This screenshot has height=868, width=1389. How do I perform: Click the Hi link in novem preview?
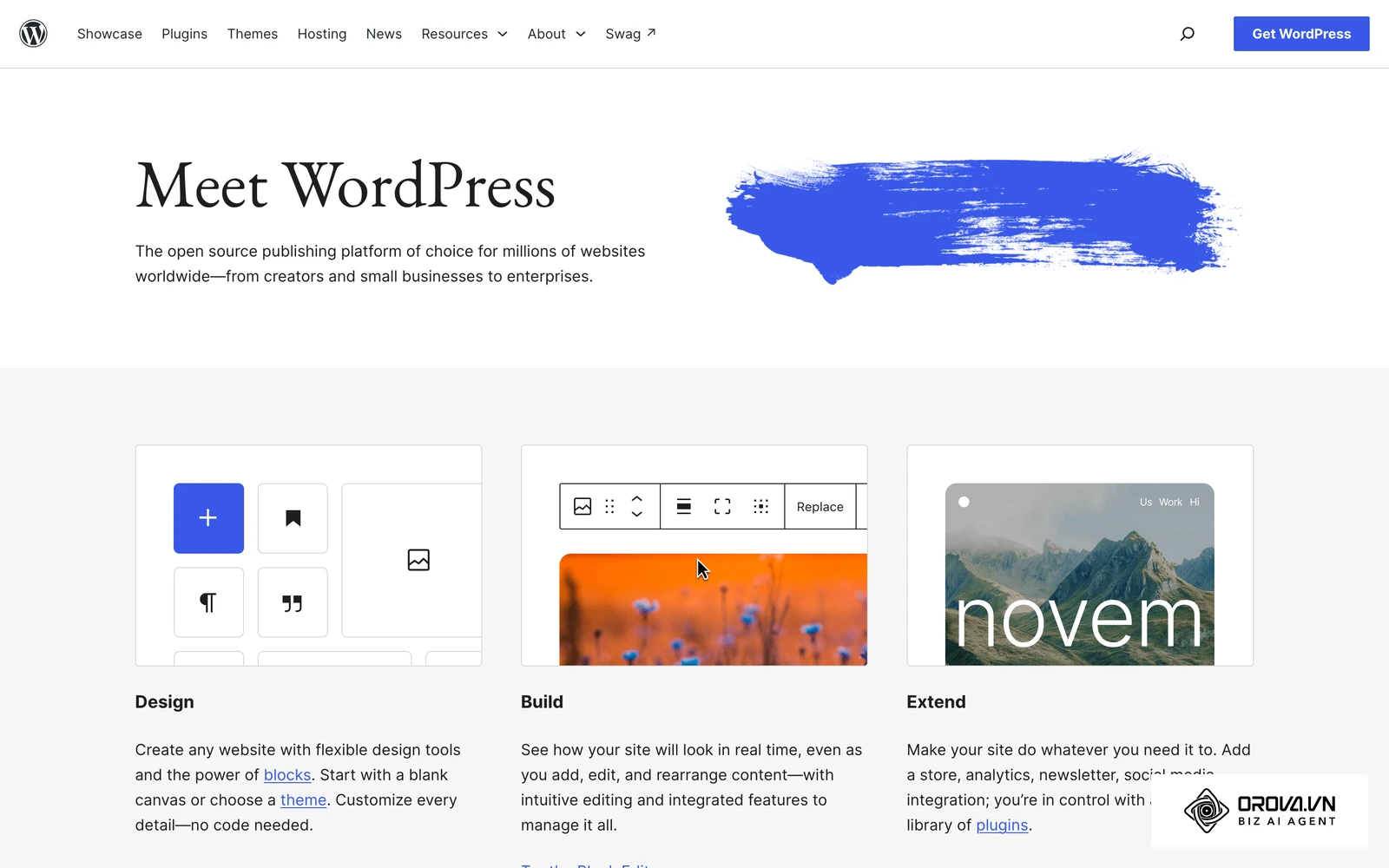(x=1195, y=503)
